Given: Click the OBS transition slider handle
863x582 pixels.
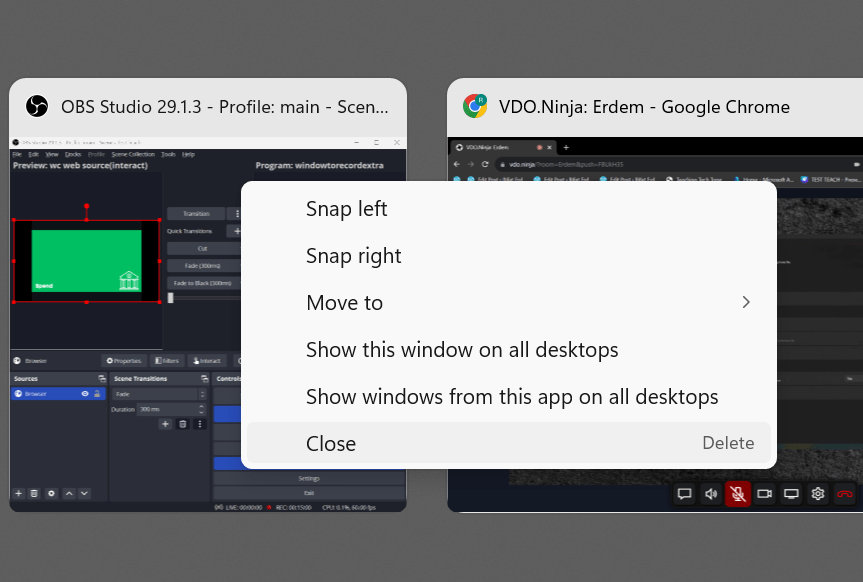Looking at the screenshot, I should [x=171, y=298].
